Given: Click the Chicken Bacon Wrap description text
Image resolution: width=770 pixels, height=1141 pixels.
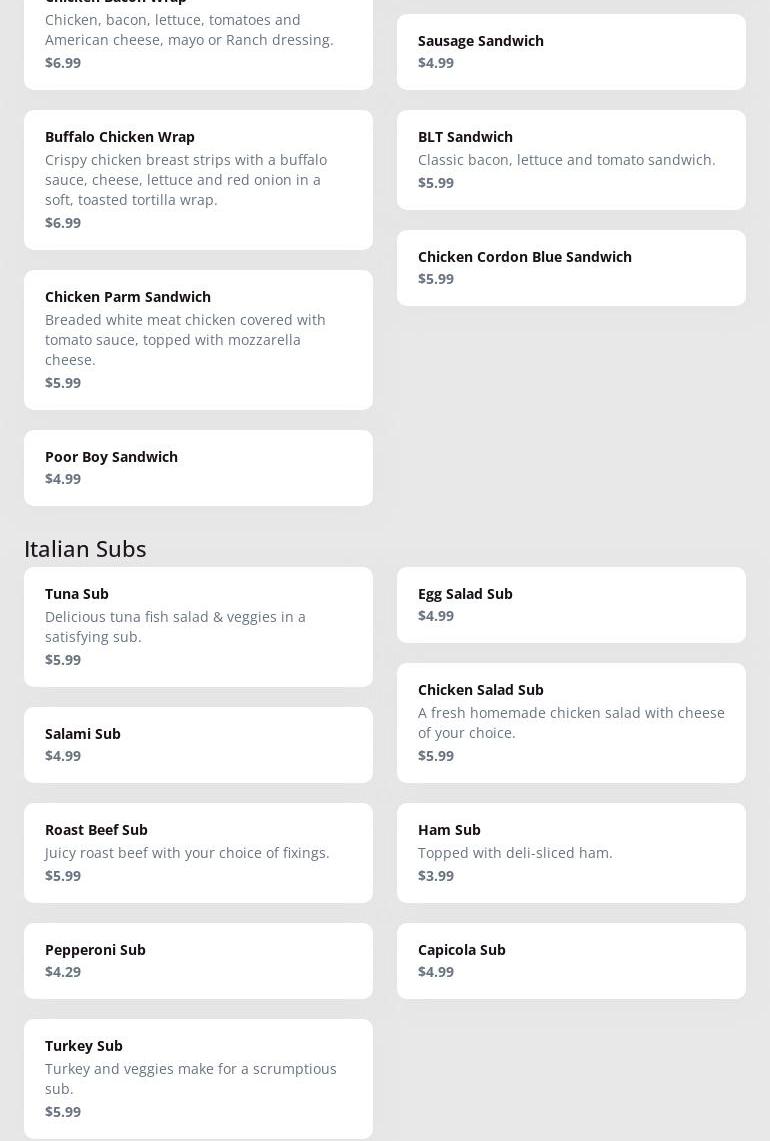Looking at the screenshot, I should (189, 30).
